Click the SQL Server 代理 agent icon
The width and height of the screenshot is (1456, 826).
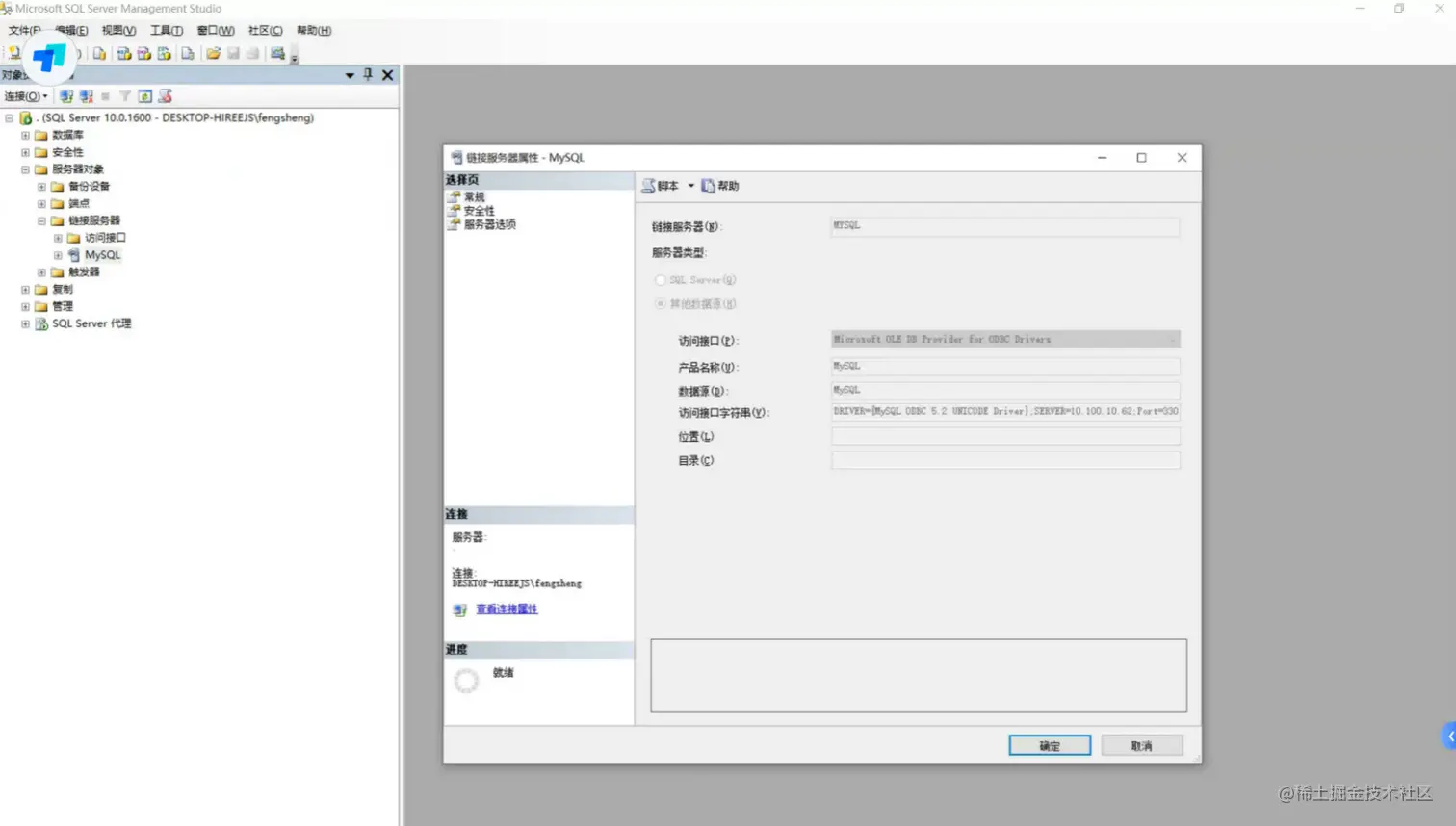[x=41, y=323]
